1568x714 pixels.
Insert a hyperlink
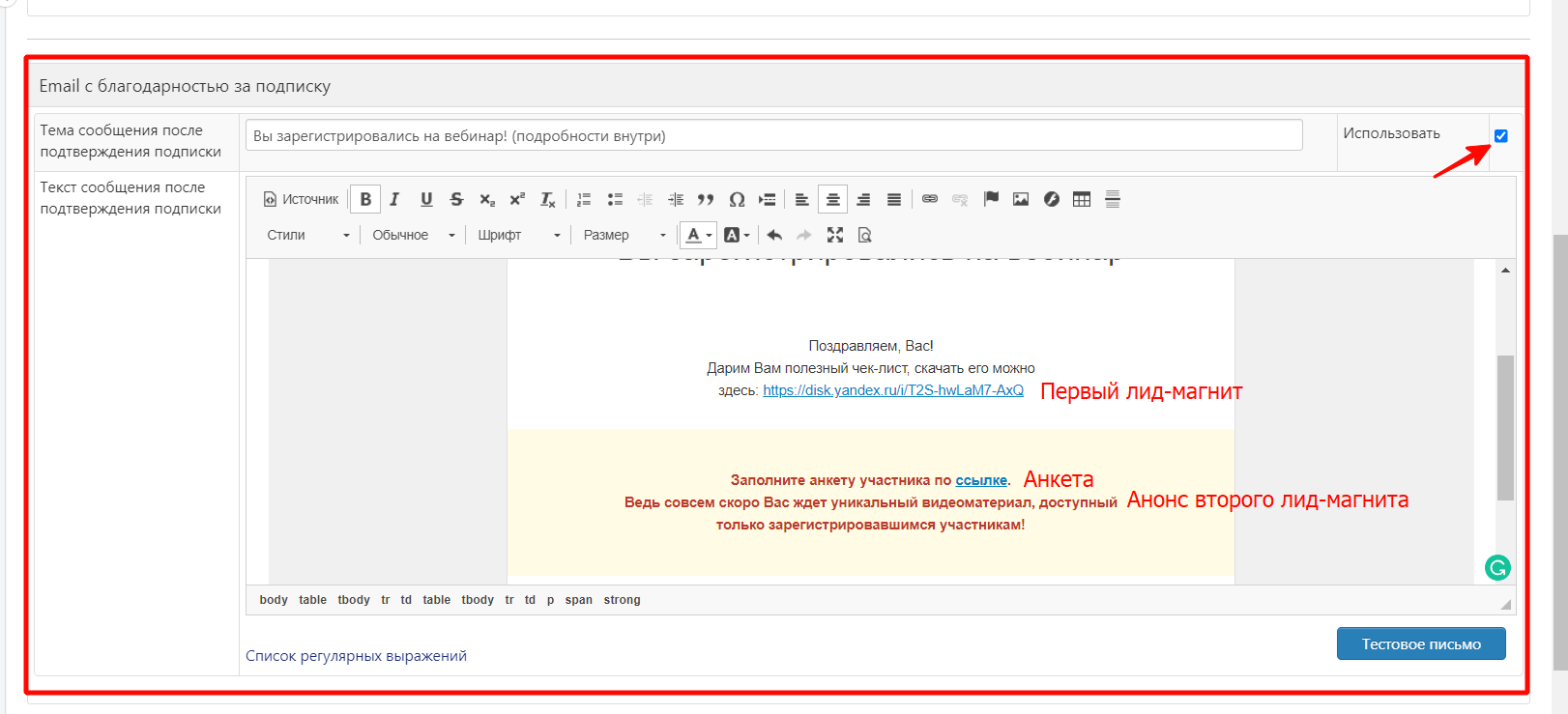tap(930, 199)
